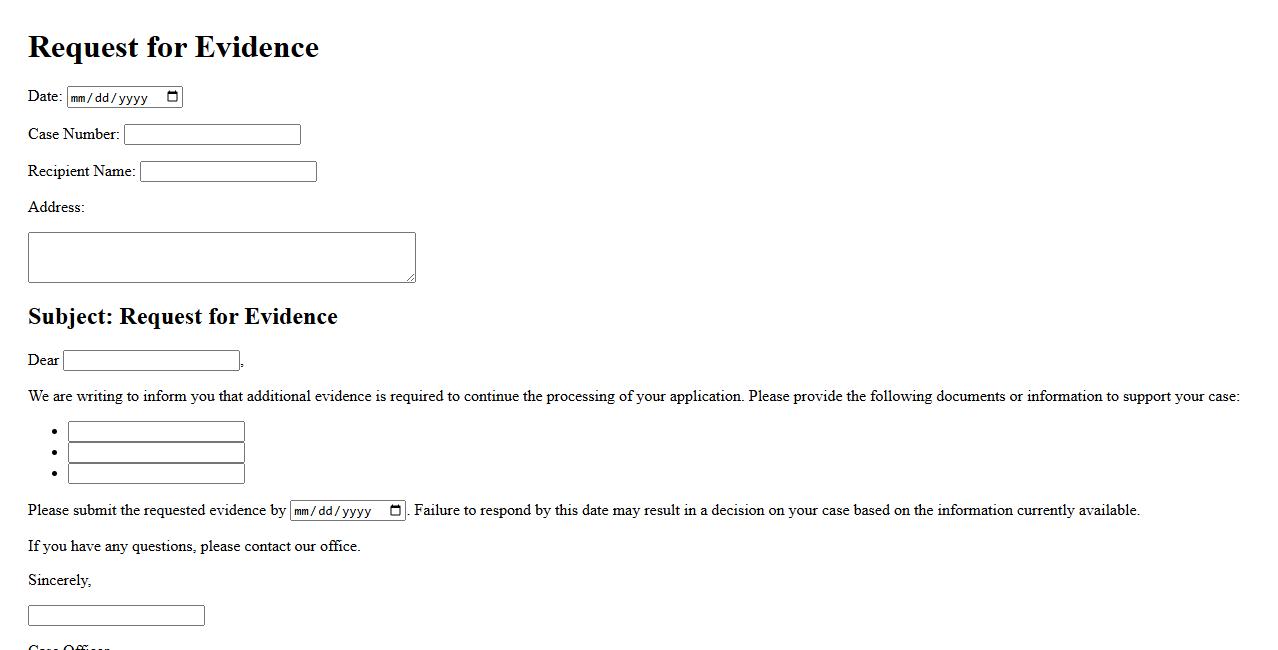Open the calendar picker for the evidence deadline
The image size is (1278, 650).
tap(396, 511)
